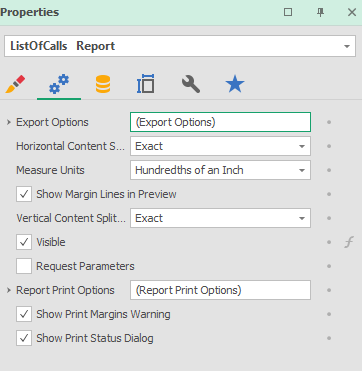This screenshot has height=371, width=362.
Task: Click the Horizontal Content S... label
Action: [x=71, y=146]
